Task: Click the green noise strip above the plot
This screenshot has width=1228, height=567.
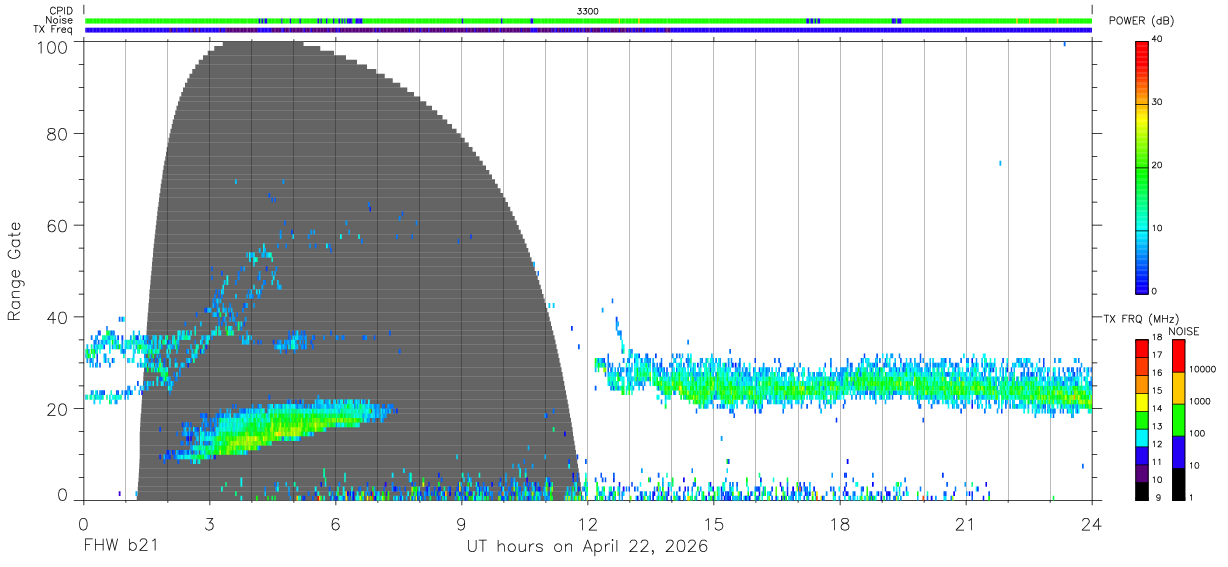Action: [588, 20]
